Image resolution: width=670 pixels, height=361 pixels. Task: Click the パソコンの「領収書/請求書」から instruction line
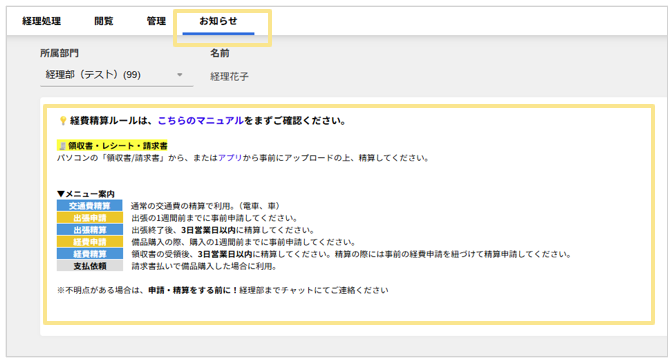(x=243, y=158)
